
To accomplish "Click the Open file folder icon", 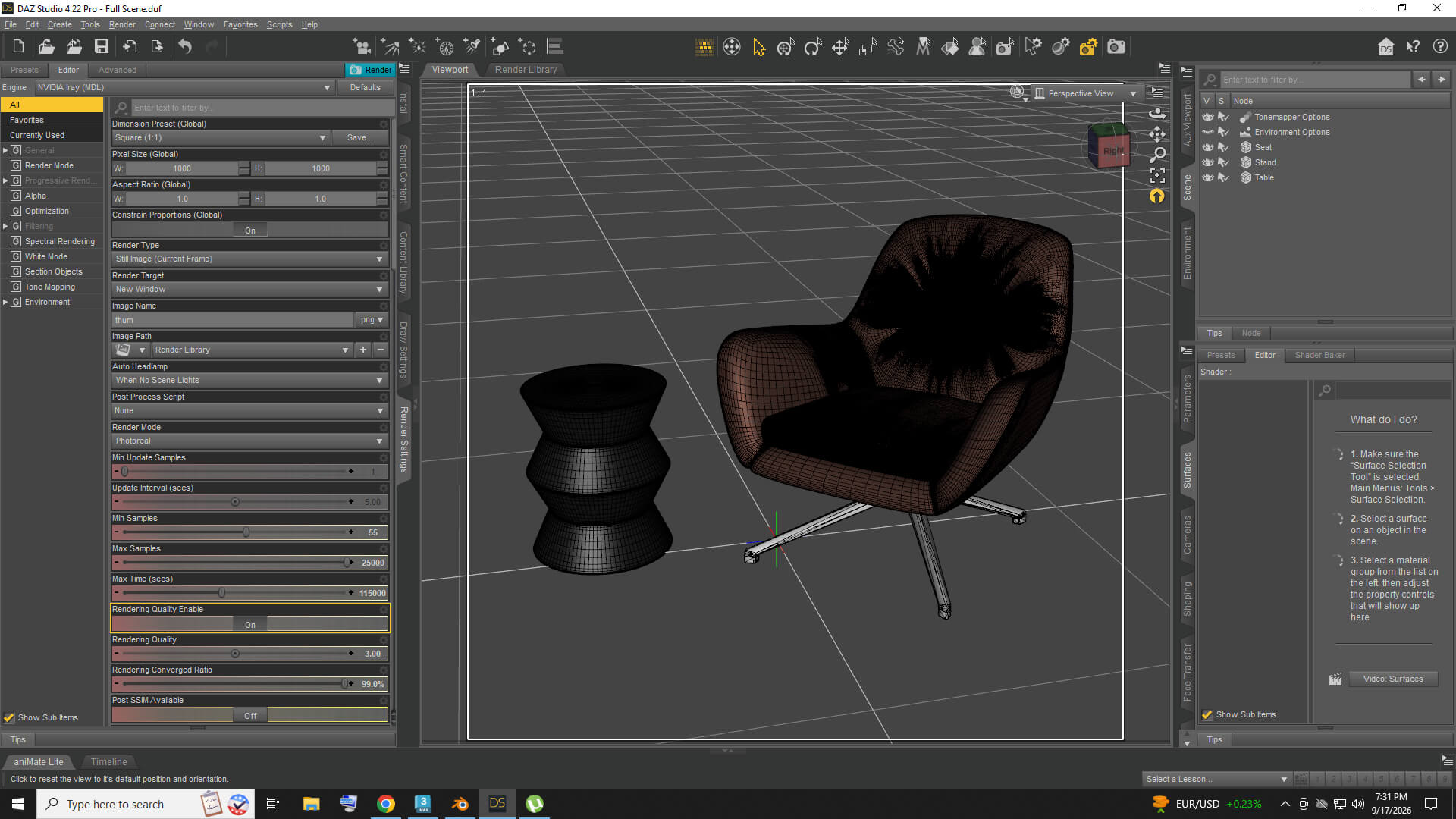I will pos(46,47).
